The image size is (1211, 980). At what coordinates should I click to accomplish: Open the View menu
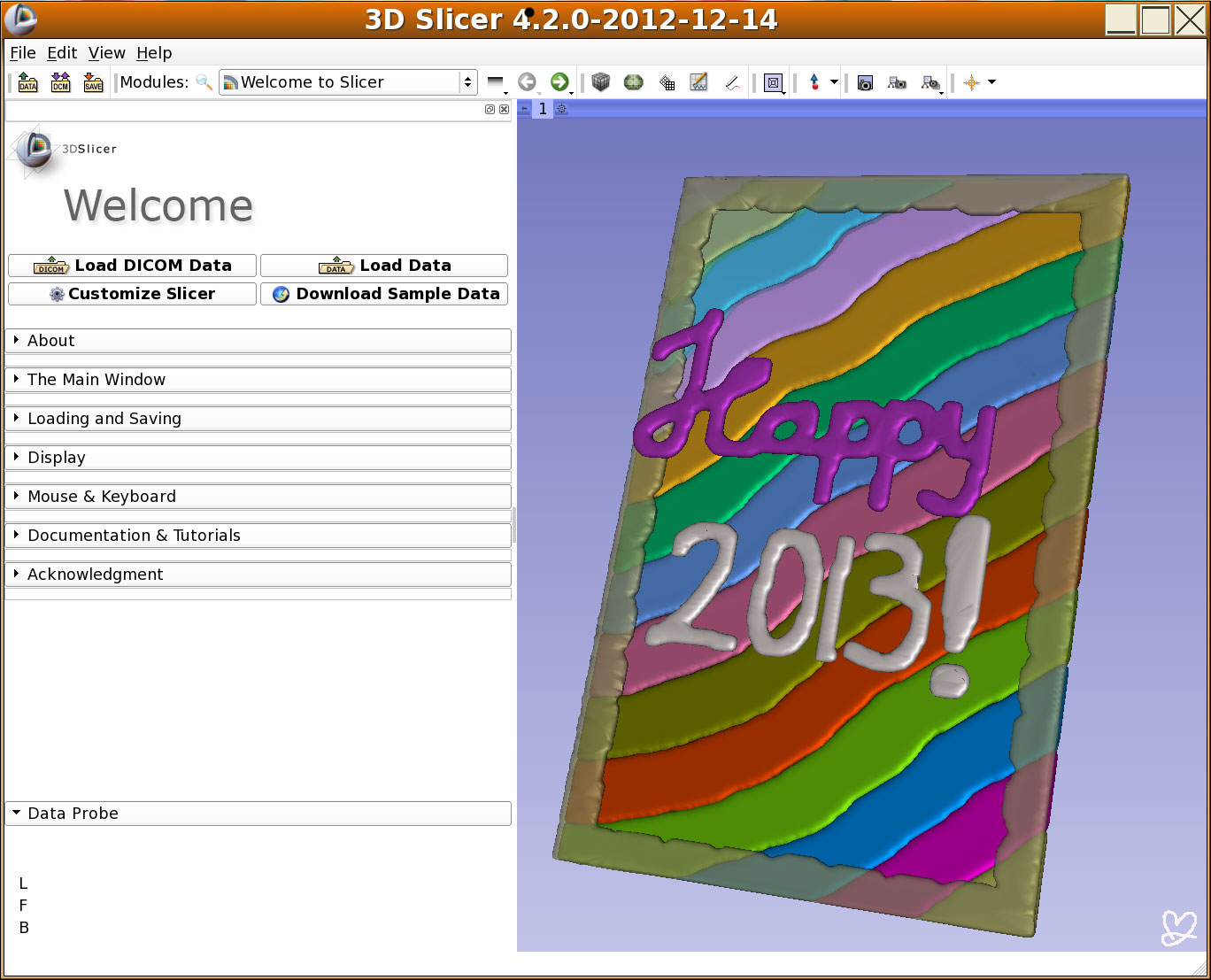[x=106, y=53]
